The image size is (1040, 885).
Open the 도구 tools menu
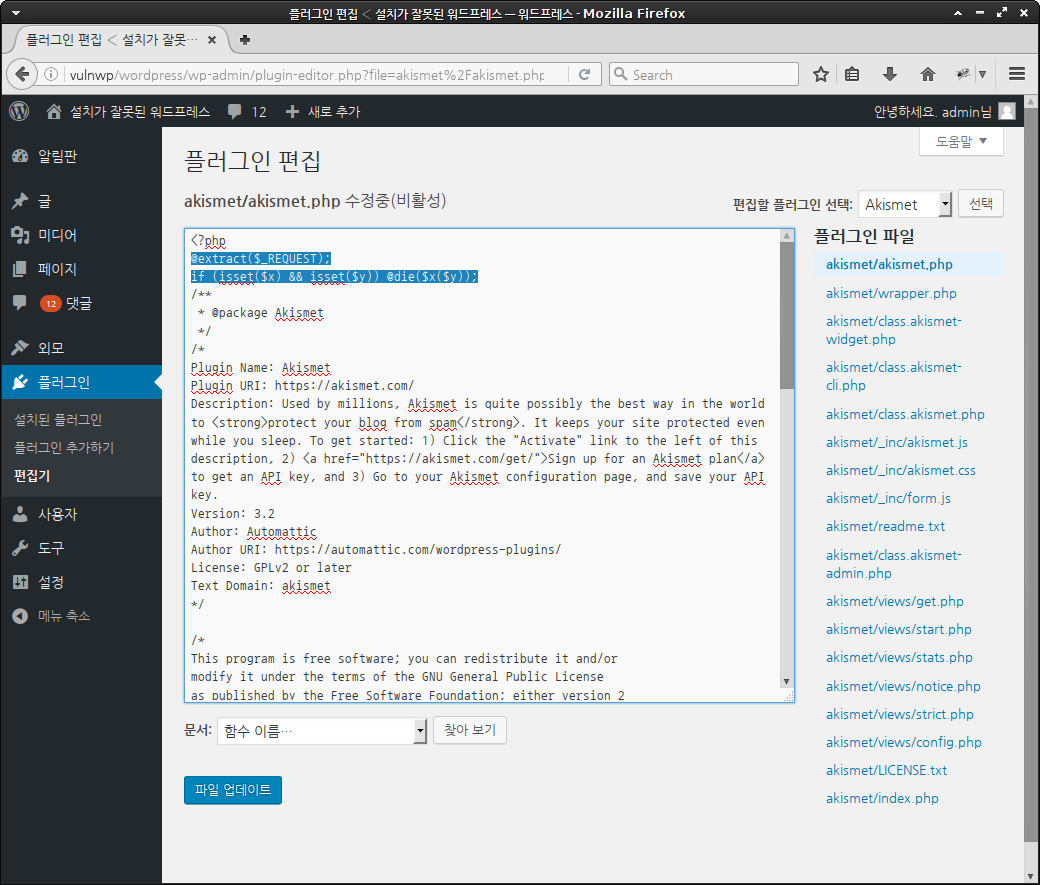(81, 548)
